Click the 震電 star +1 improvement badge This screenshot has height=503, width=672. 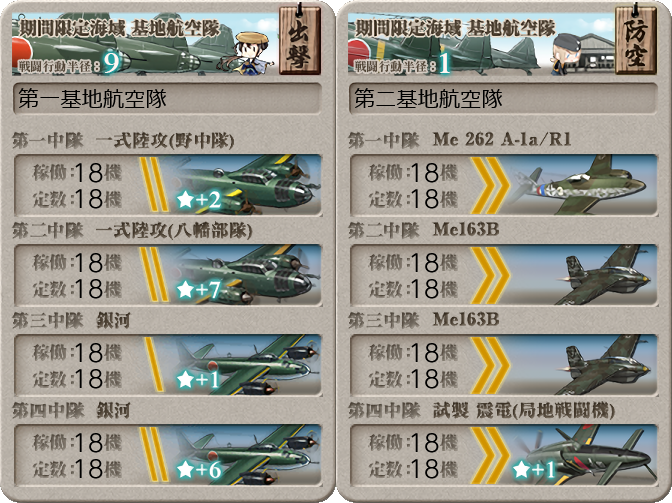pos(534,470)
